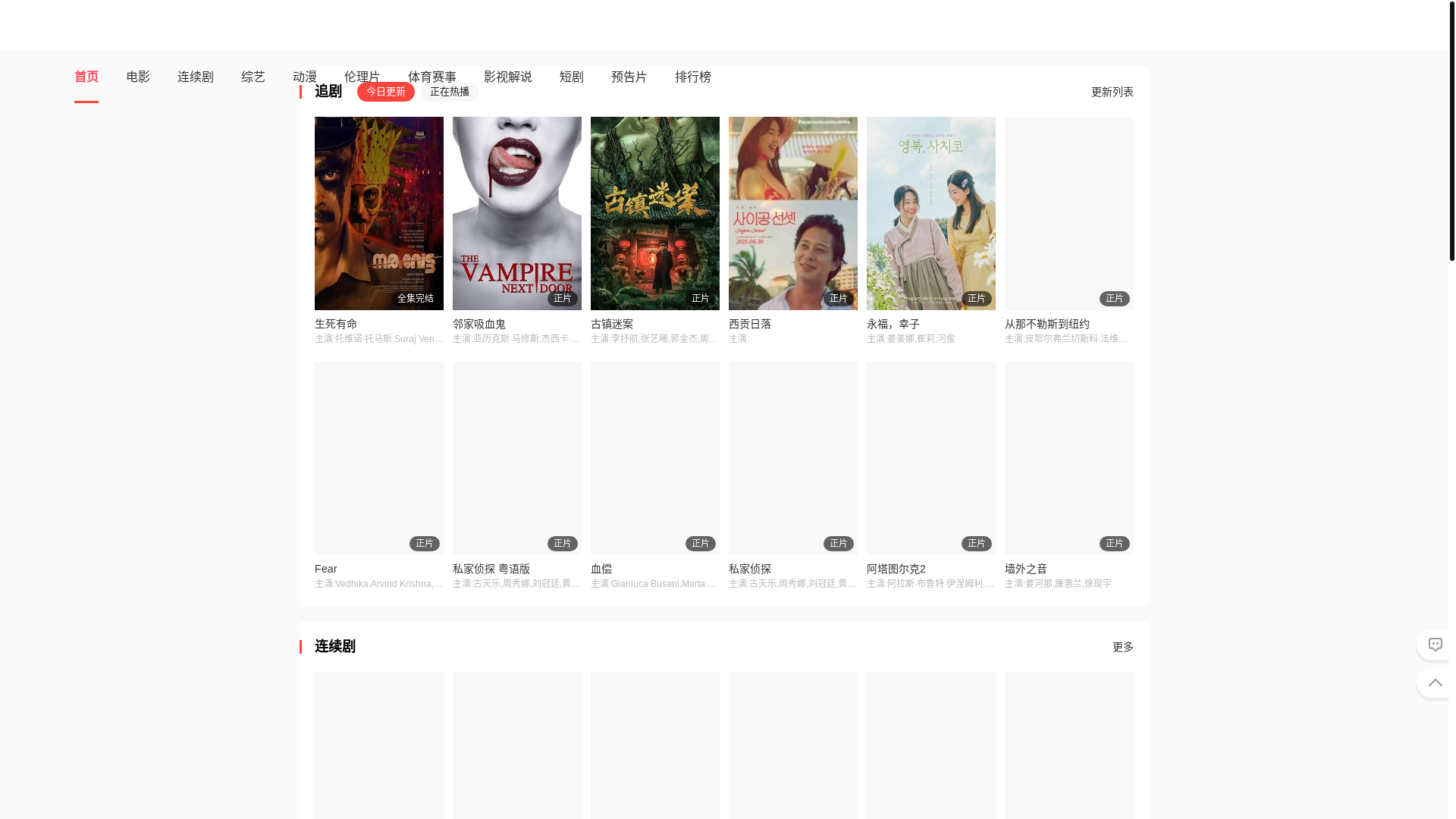Select 短剧 in the navigation
Image resolution: width=1456 pixels, height=819 pixels.
[572, 77]
